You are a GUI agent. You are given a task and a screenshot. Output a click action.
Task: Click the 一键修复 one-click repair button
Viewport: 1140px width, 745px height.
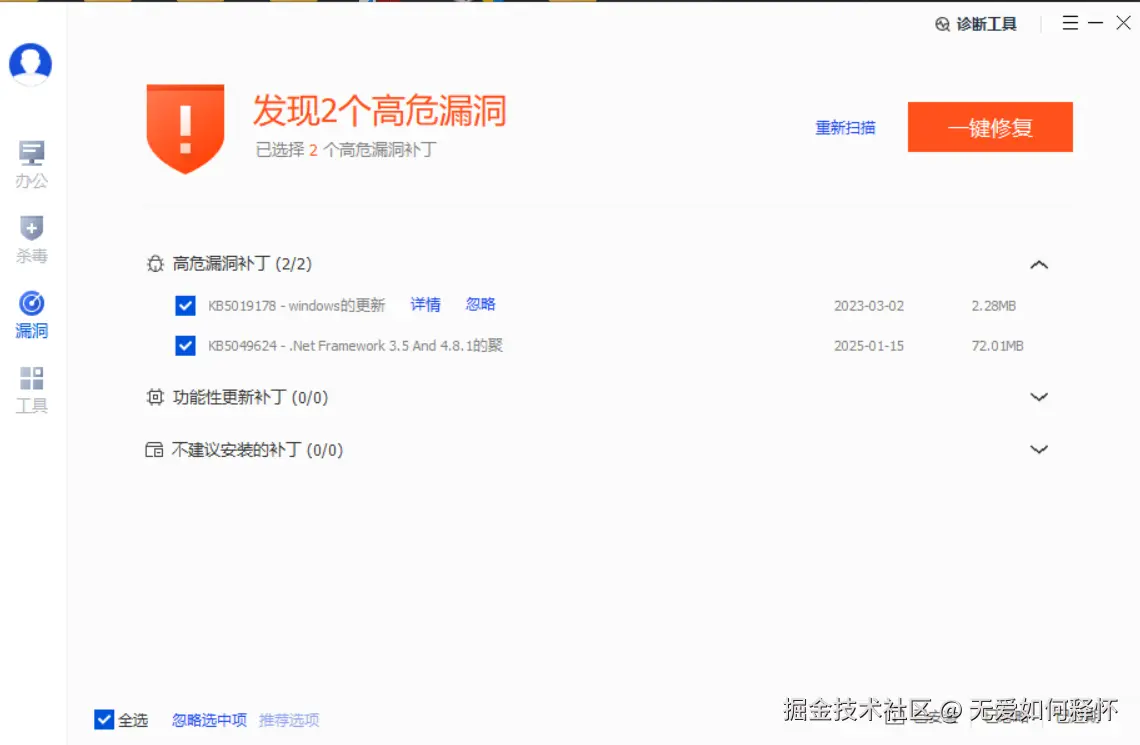(990, 127)
